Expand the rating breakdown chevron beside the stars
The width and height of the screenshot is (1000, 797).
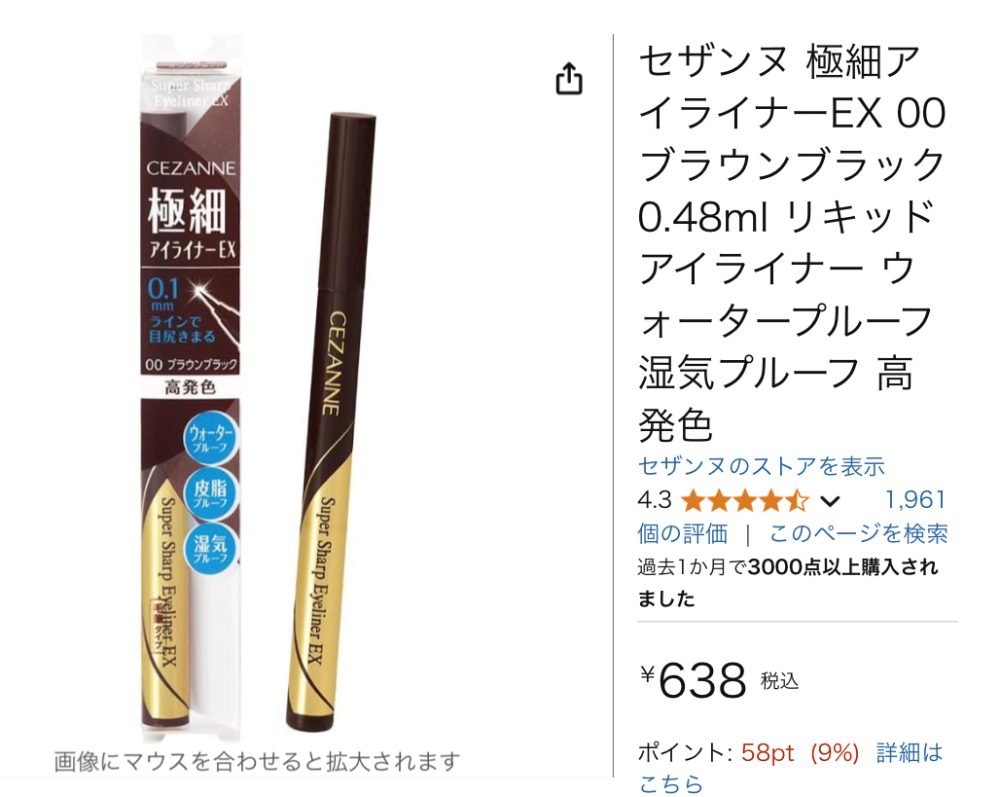(829, 502)
